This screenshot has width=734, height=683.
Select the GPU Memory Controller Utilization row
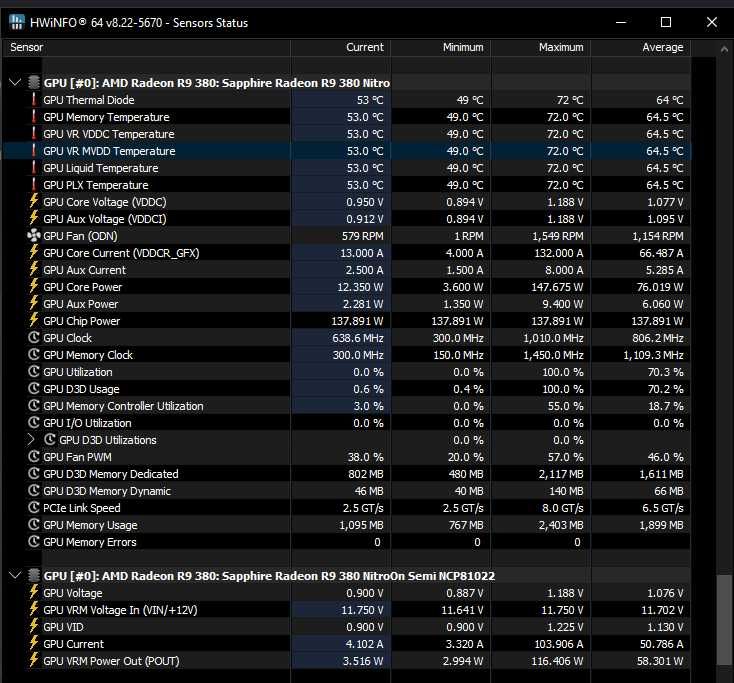[347, 406]
